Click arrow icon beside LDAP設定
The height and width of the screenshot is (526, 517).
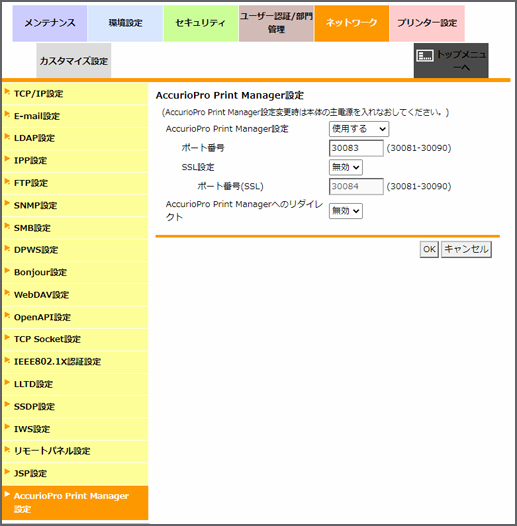click(x=7, y=136)
